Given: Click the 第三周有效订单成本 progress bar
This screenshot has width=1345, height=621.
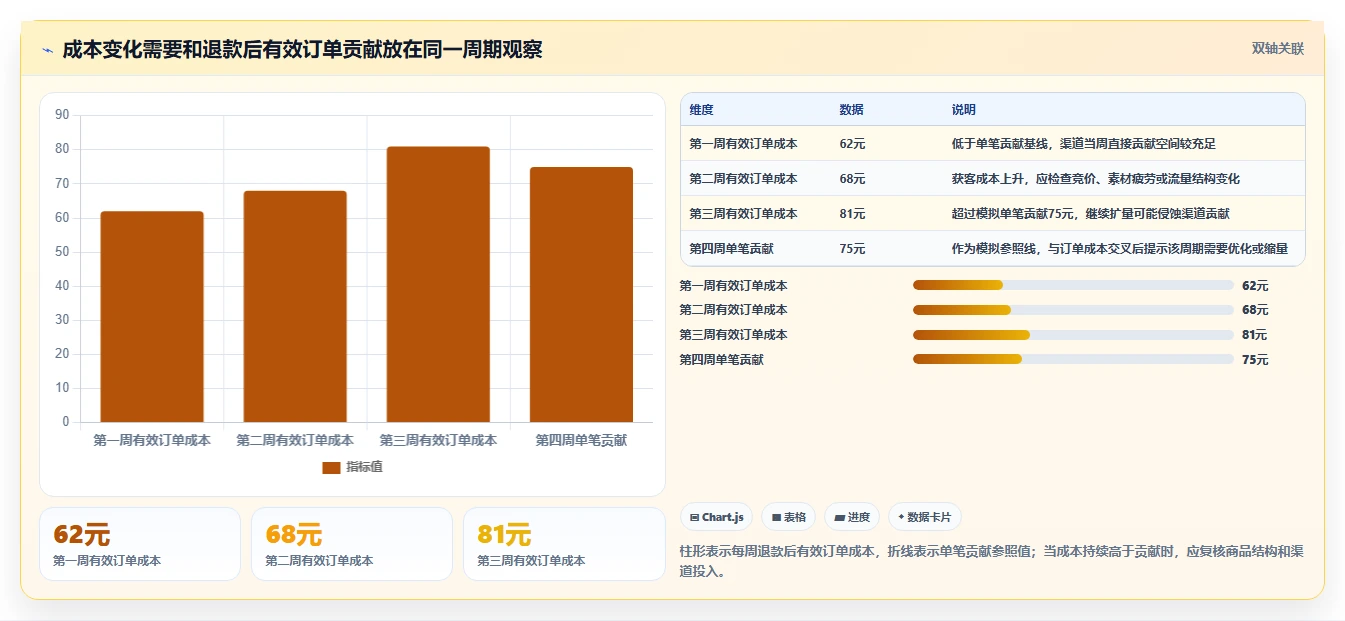Looking at the screenshot, I should pyautogui.click(x=1073, y=335).
